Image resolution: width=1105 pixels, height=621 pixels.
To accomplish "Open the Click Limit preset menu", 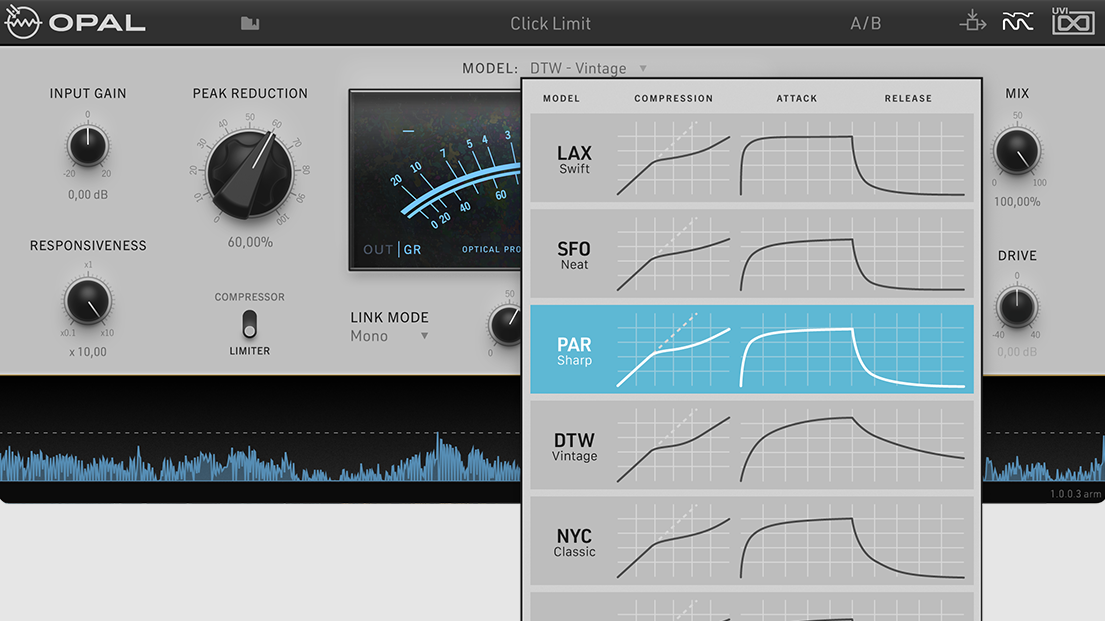I will point(550,23).
